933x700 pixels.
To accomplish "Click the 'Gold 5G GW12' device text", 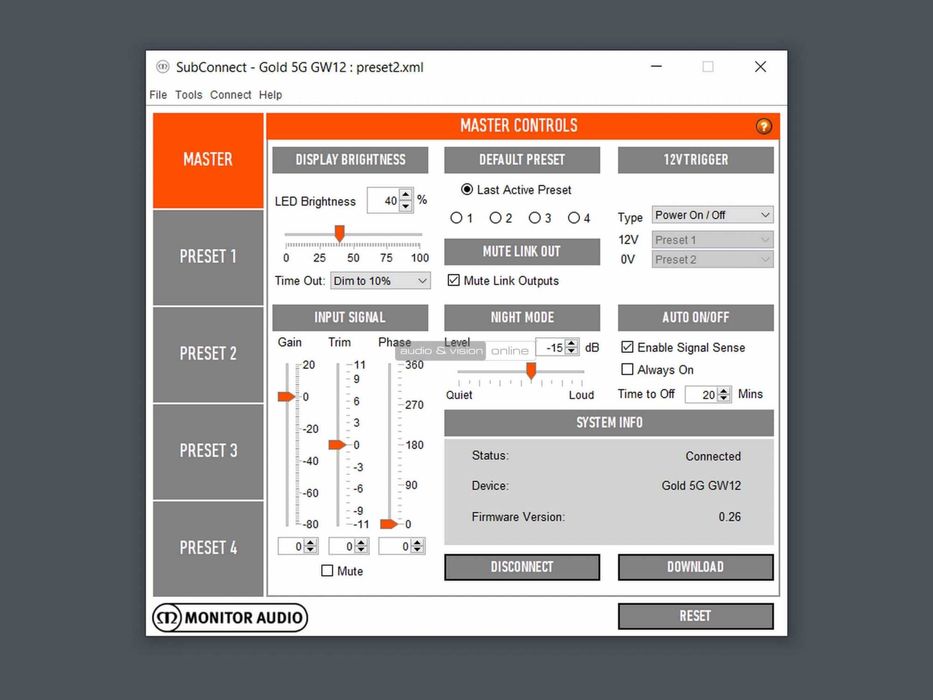I will [701, 486].
